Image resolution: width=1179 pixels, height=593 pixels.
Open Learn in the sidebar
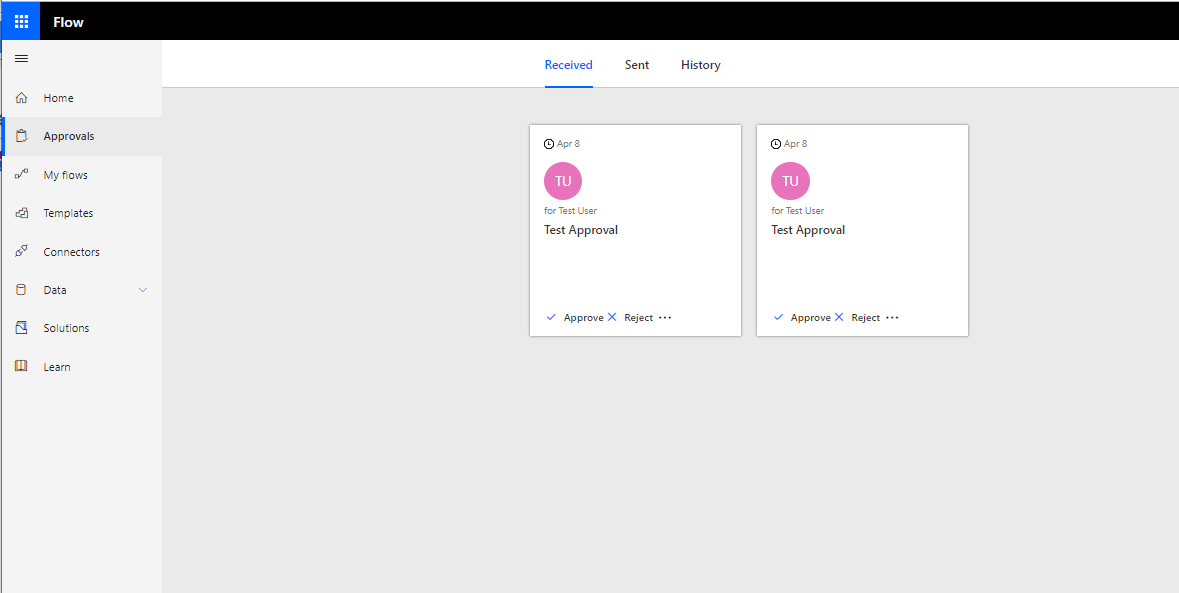[x=81, y=367]
